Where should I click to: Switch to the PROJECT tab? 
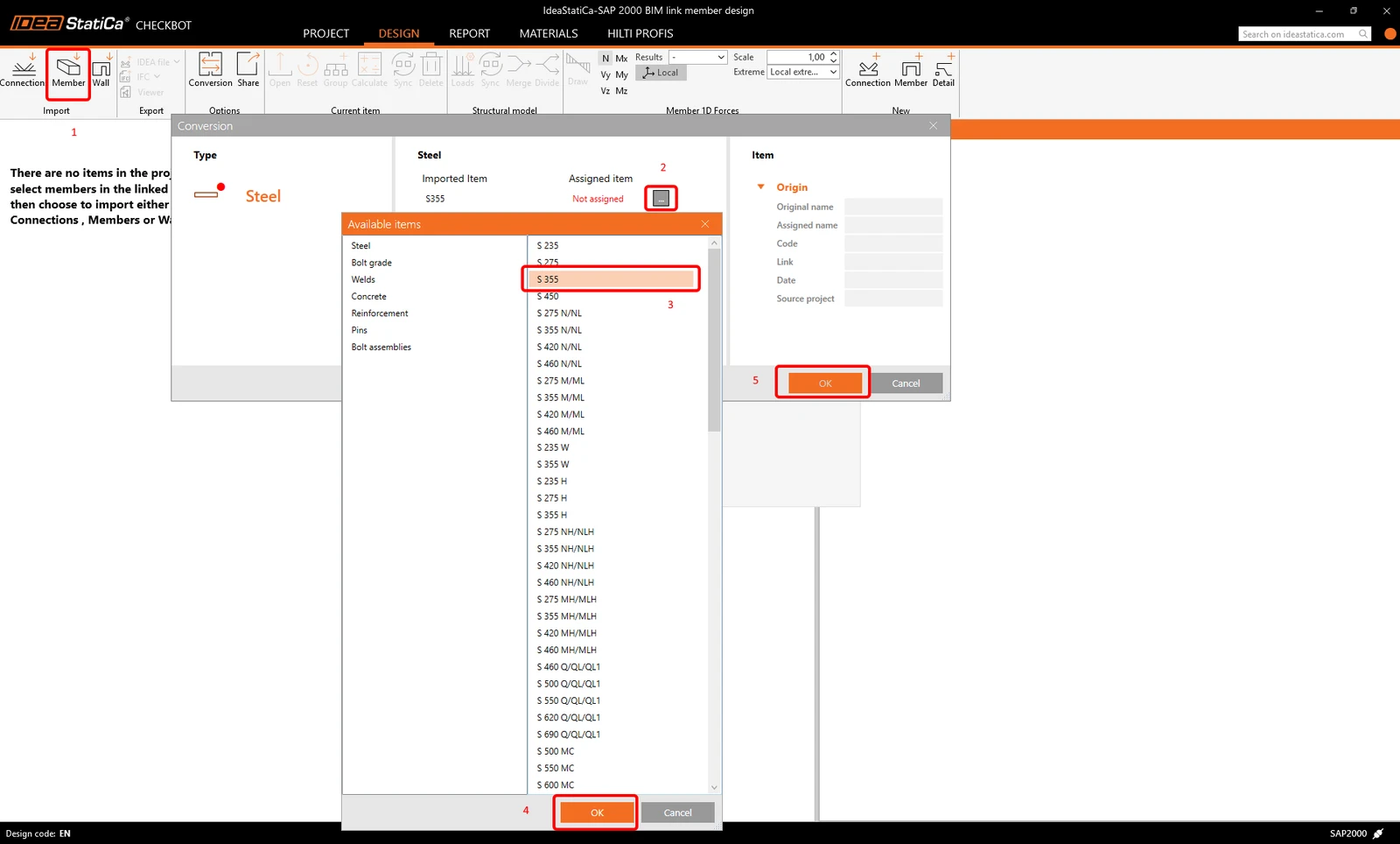(x=326, y=34)
